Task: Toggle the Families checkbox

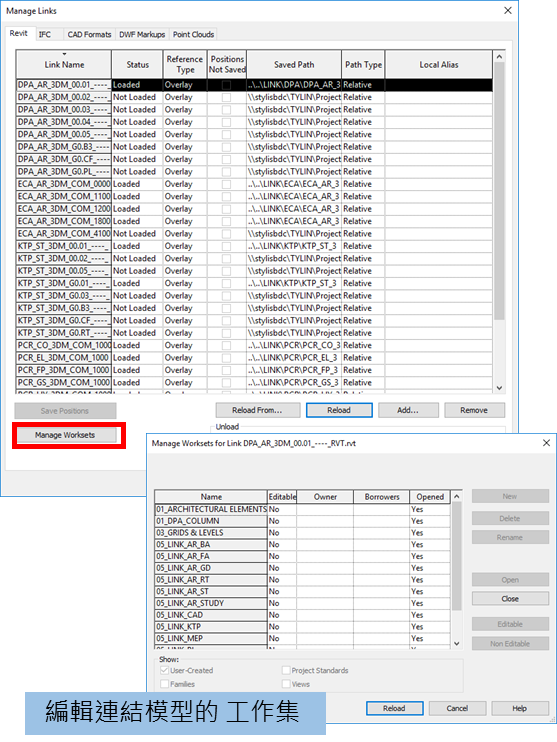Action: (x=165, y=684)
